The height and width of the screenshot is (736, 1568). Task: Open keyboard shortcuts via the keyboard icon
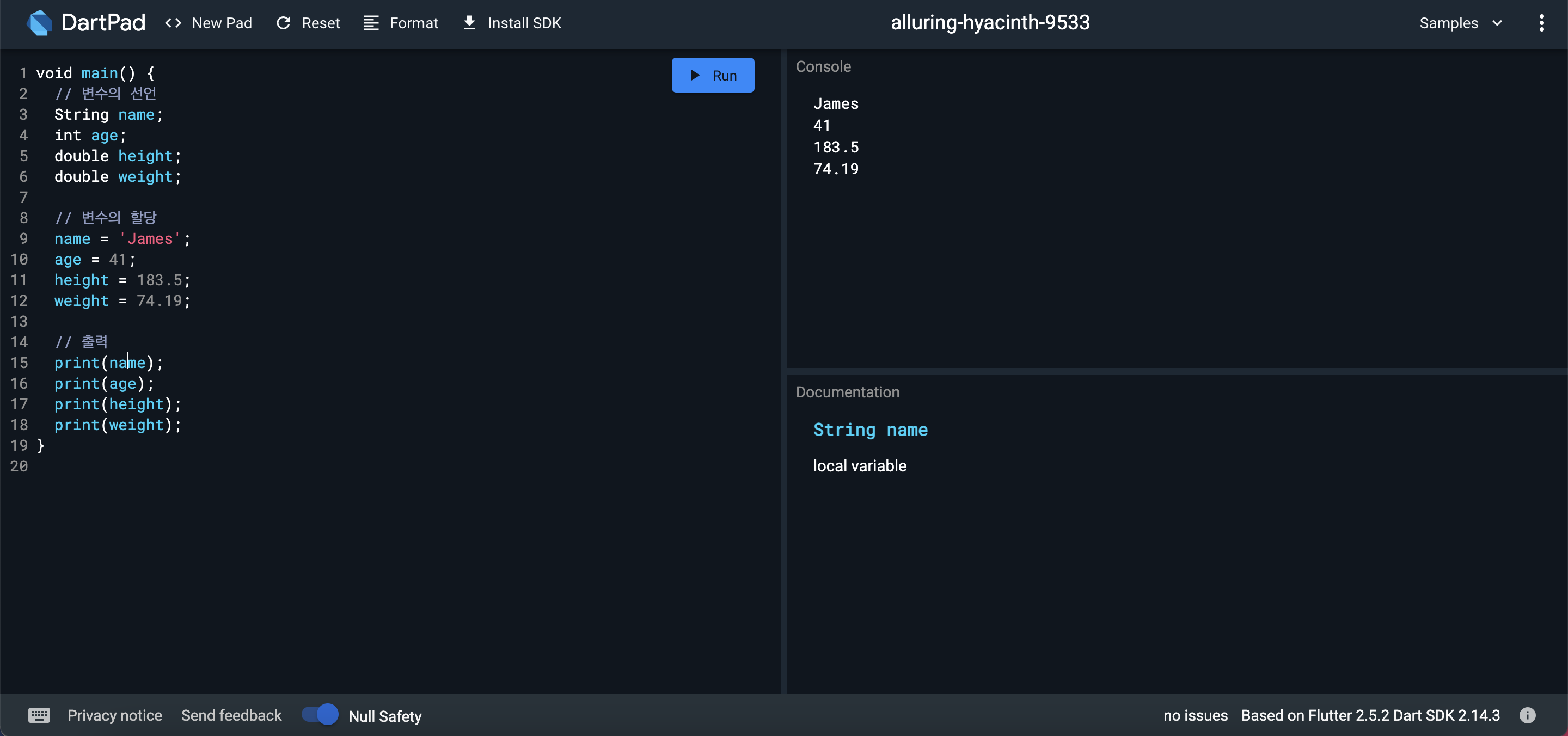pyautogui.click(x=39, y=715)
